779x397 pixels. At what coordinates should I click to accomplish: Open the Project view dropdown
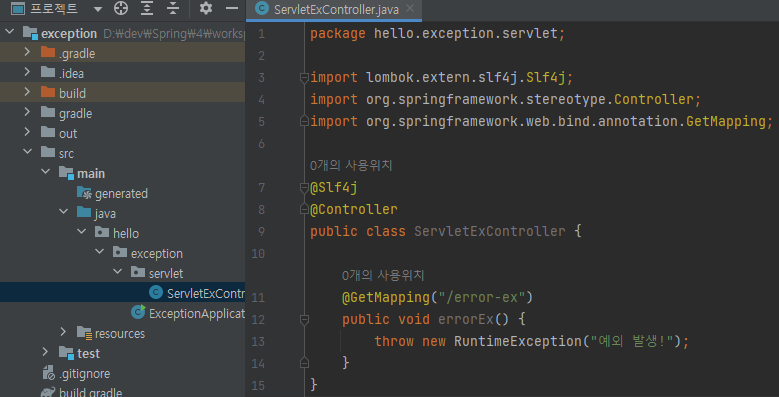coord(97,9)
